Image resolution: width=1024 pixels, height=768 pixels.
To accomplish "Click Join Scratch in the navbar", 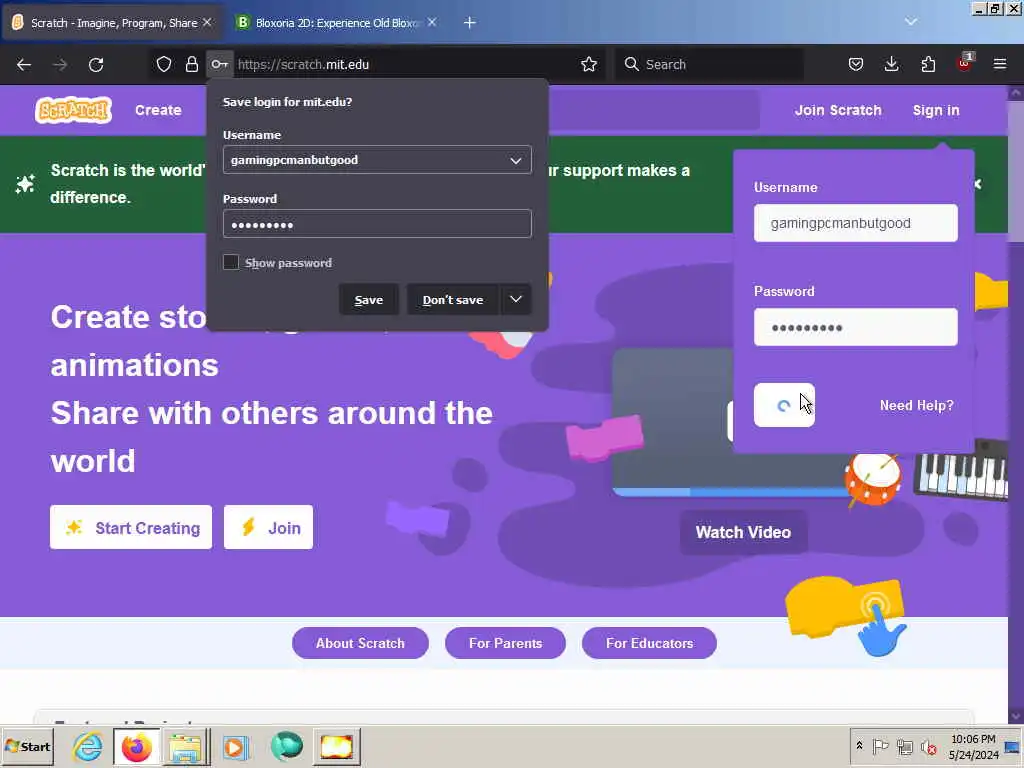I will 838,110.
